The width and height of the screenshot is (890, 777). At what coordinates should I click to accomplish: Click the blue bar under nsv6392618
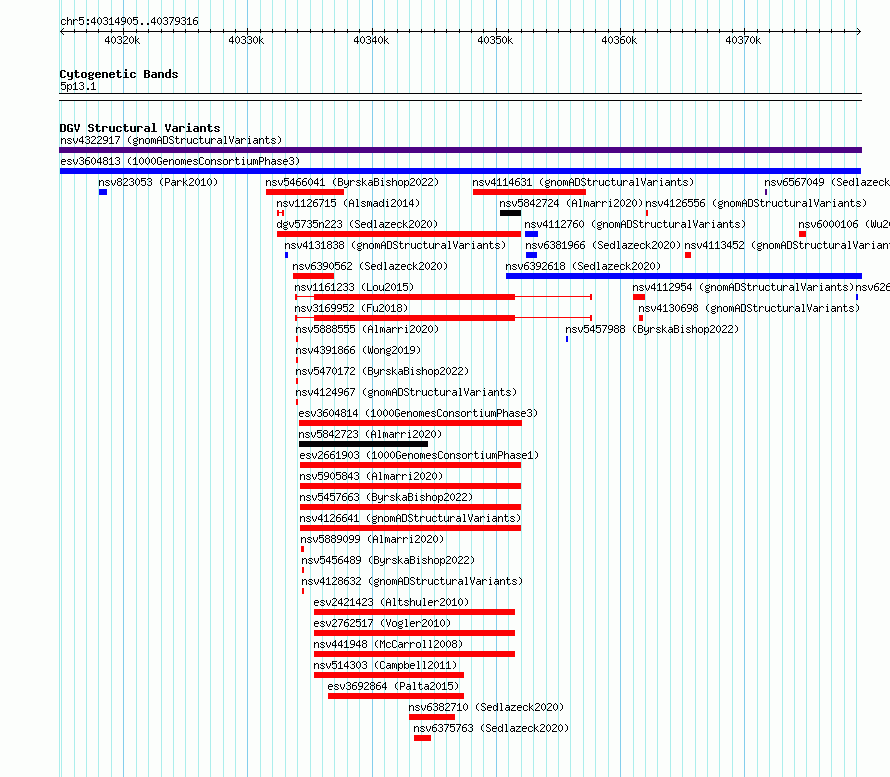[683, 276]
